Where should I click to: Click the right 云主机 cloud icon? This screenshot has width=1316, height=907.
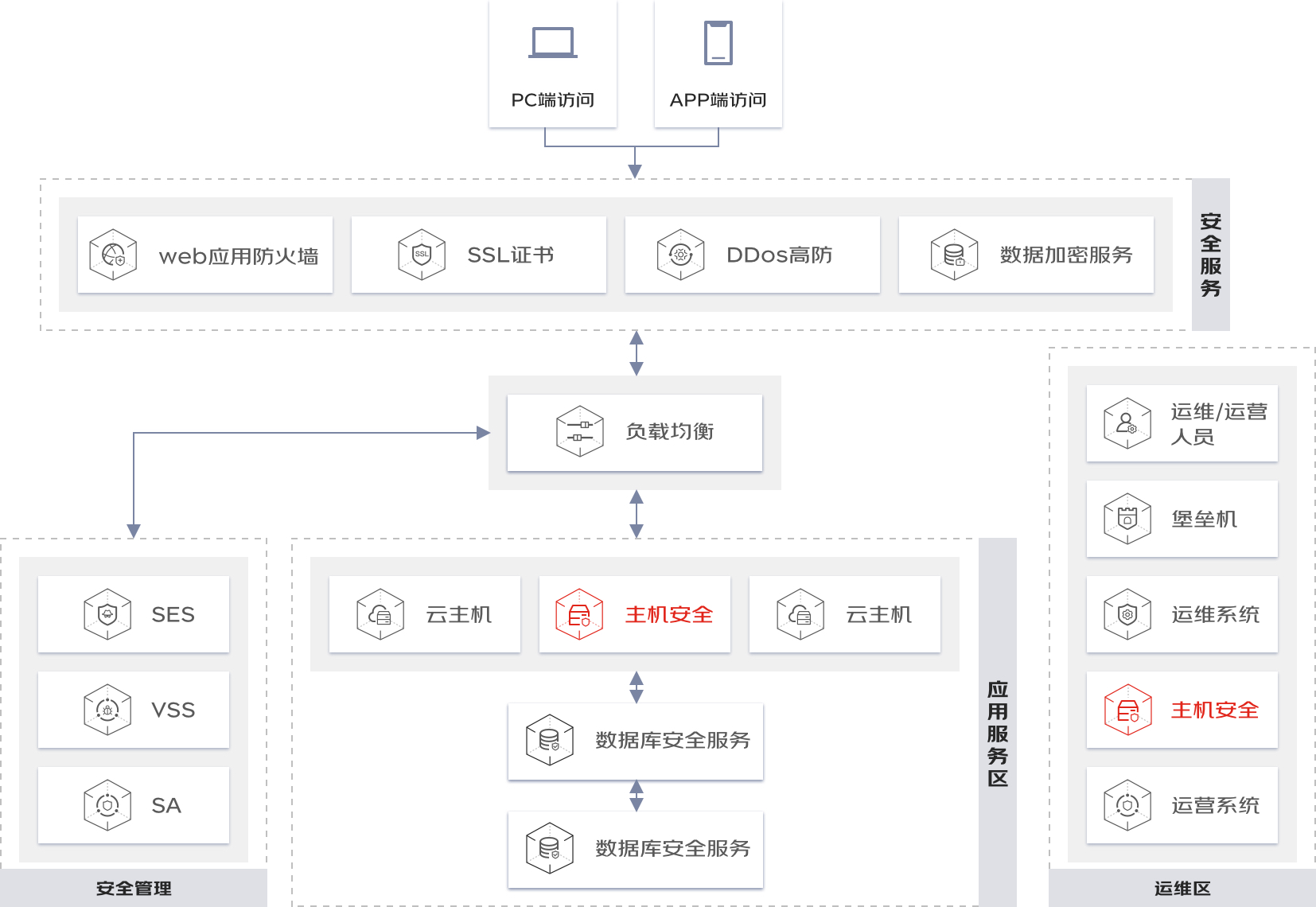[801, 614]
